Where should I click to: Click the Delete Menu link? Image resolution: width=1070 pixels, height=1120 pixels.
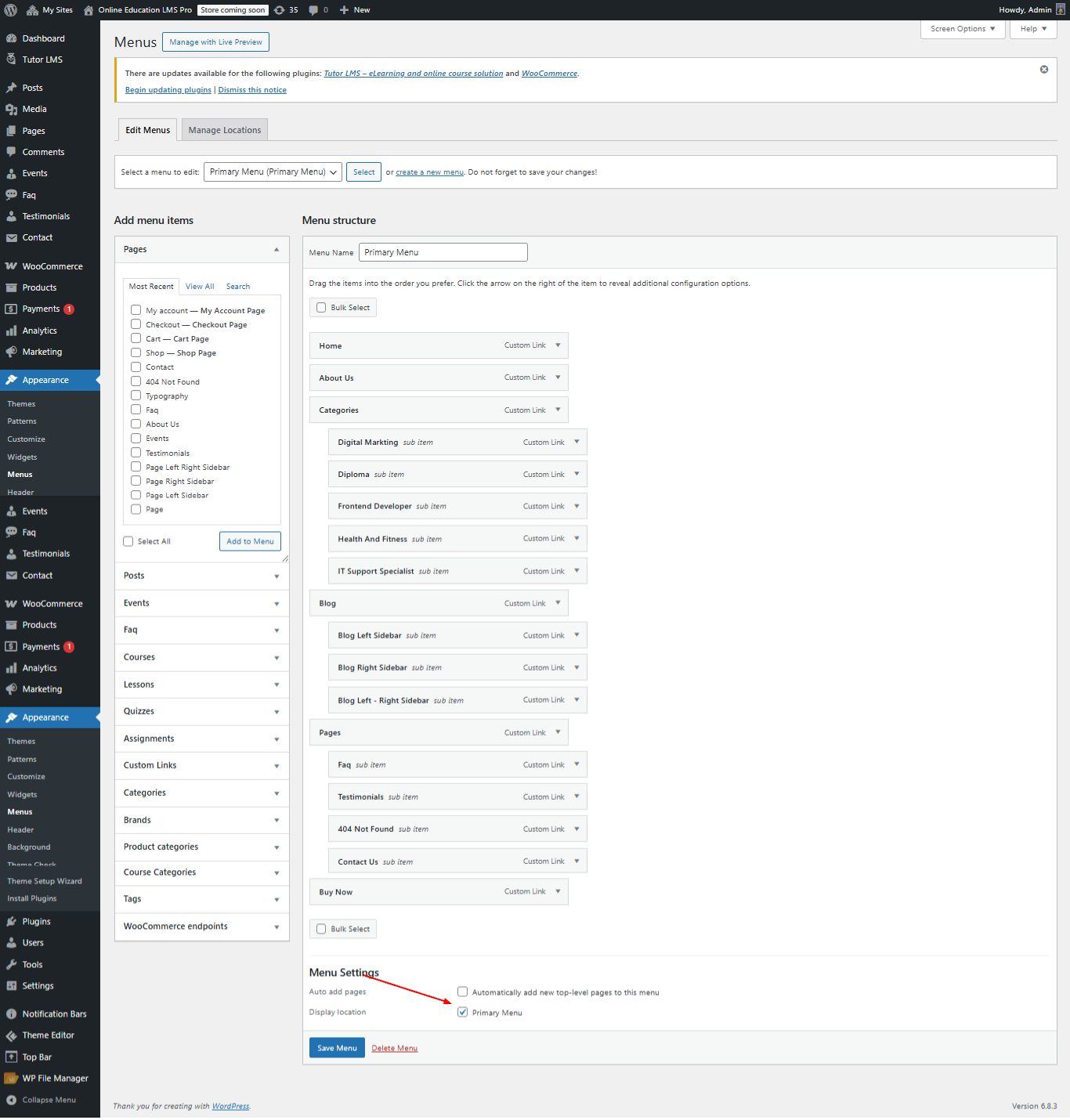point(394,1048)
